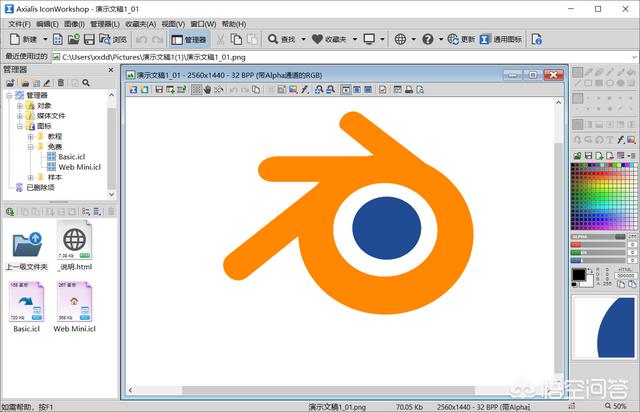Click the Copy icon in main toolbar

(236, 39)
